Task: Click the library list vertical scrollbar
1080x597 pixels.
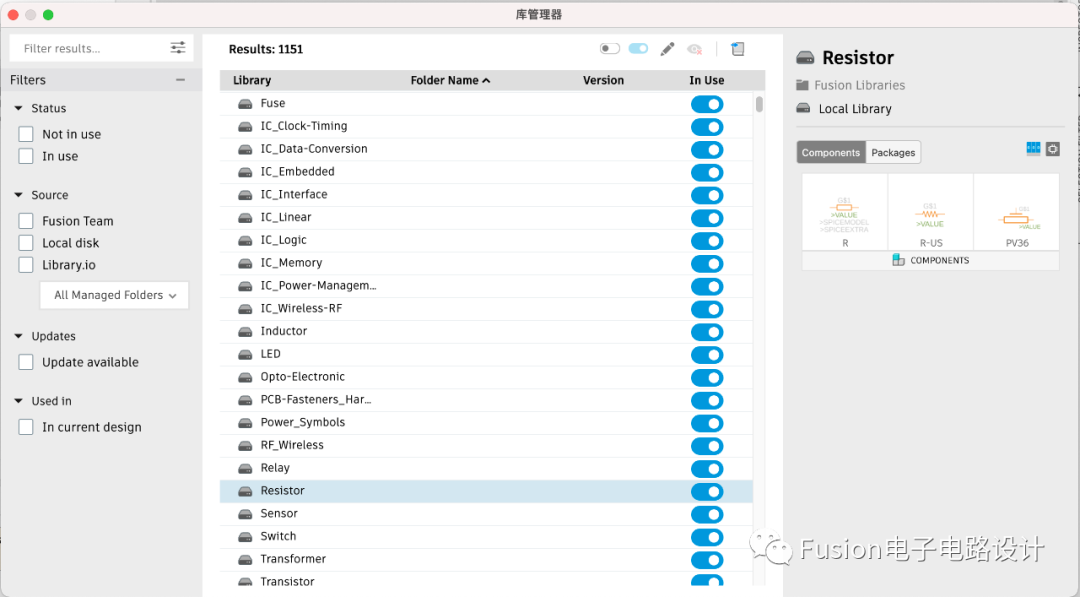Action: pos(759,104)
